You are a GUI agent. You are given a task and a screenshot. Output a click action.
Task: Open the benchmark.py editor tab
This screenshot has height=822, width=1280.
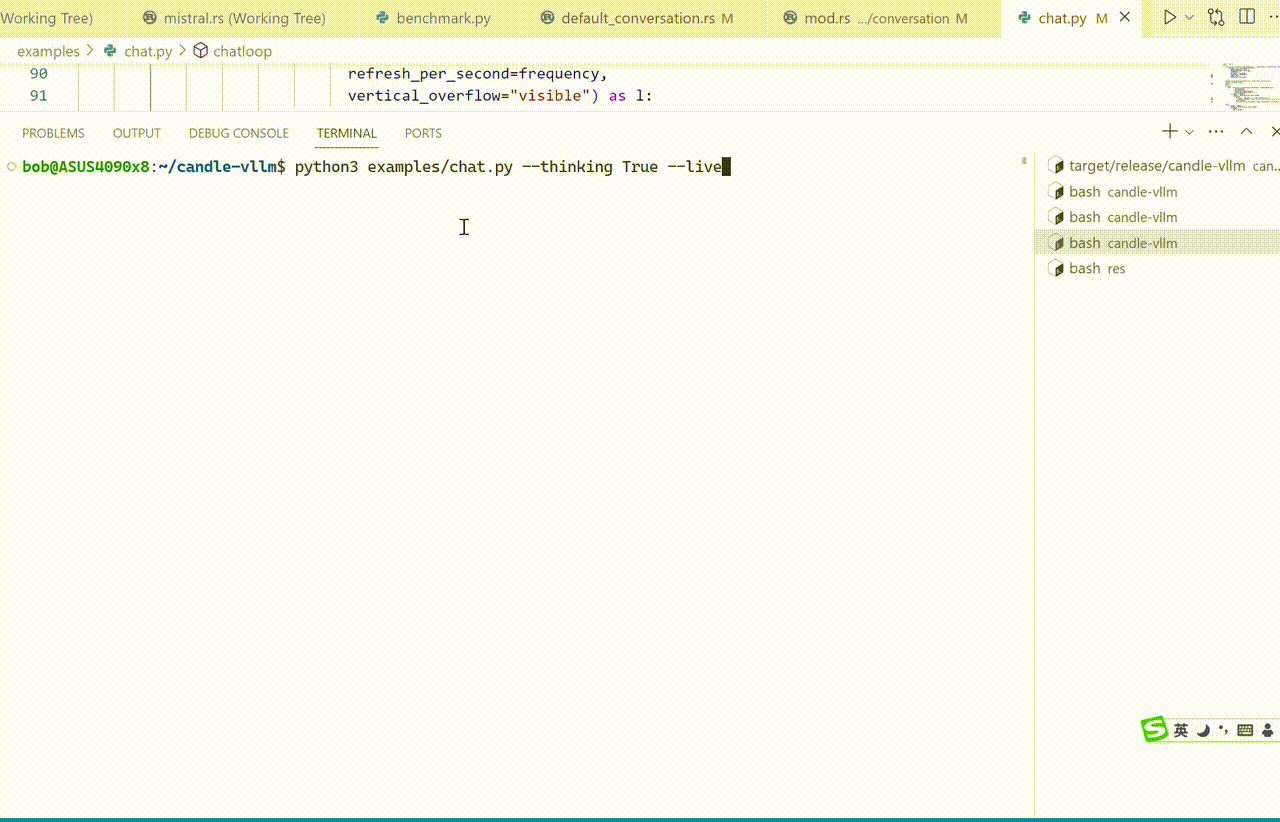tap(442, 18)
